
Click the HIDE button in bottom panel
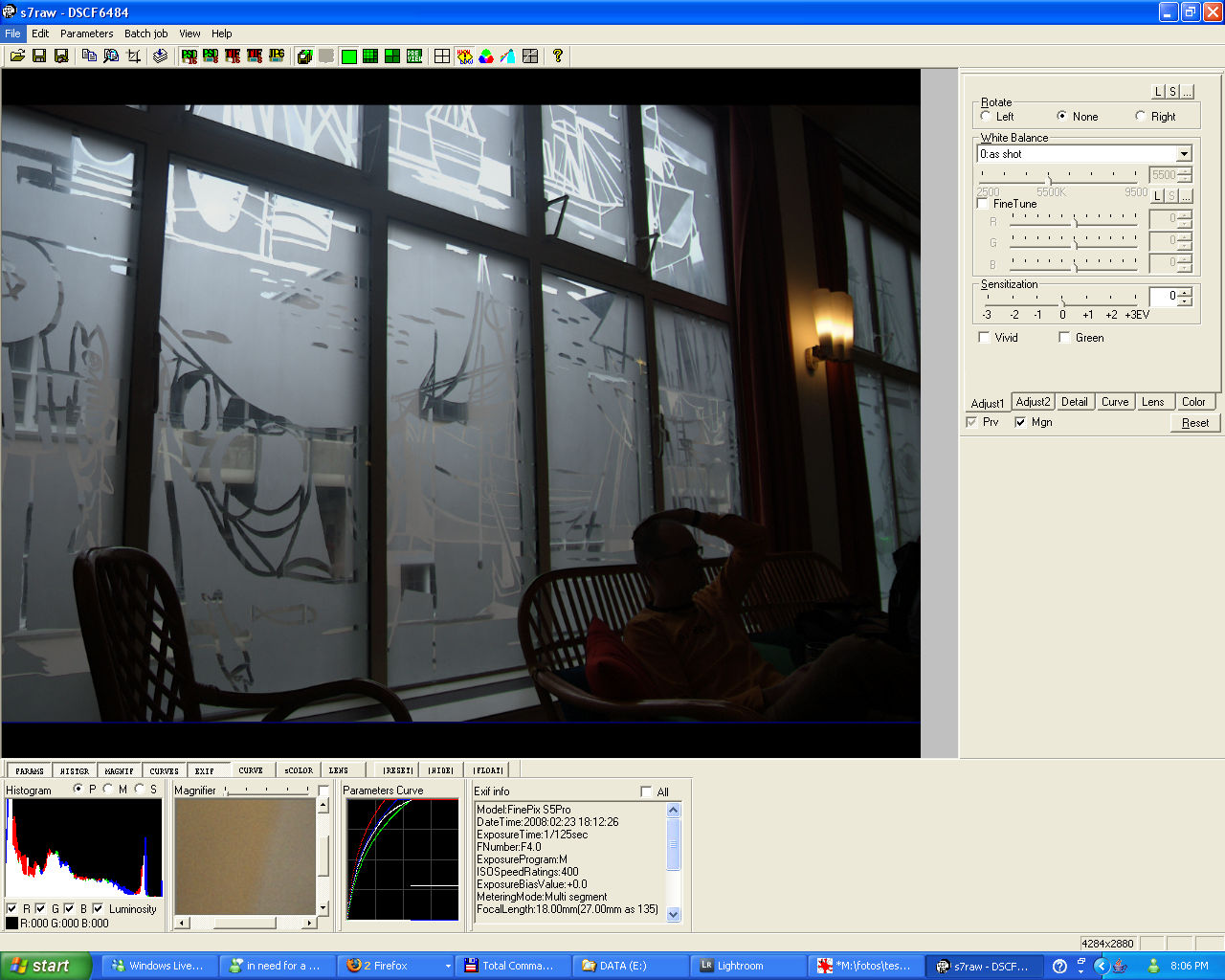pos(440,770)
